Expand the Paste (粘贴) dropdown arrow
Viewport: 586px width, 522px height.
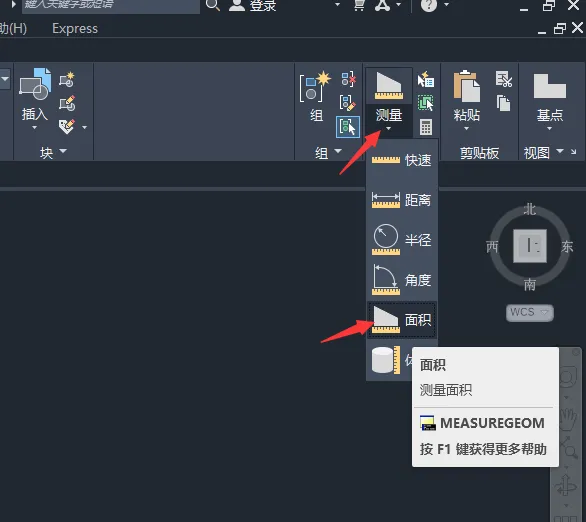(x=466, y=129)
